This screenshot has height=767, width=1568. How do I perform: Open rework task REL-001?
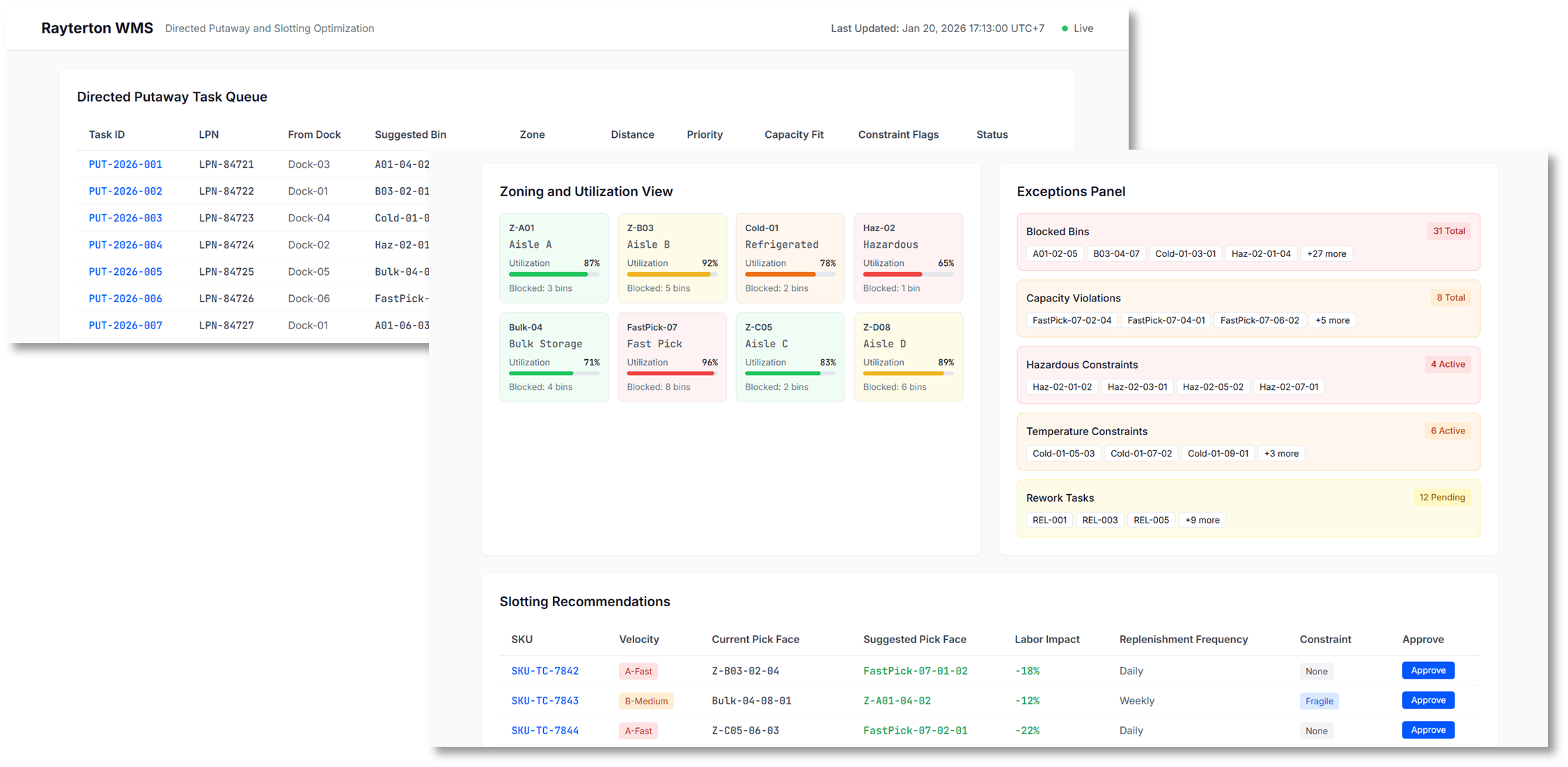click(x=1049, y=520)
